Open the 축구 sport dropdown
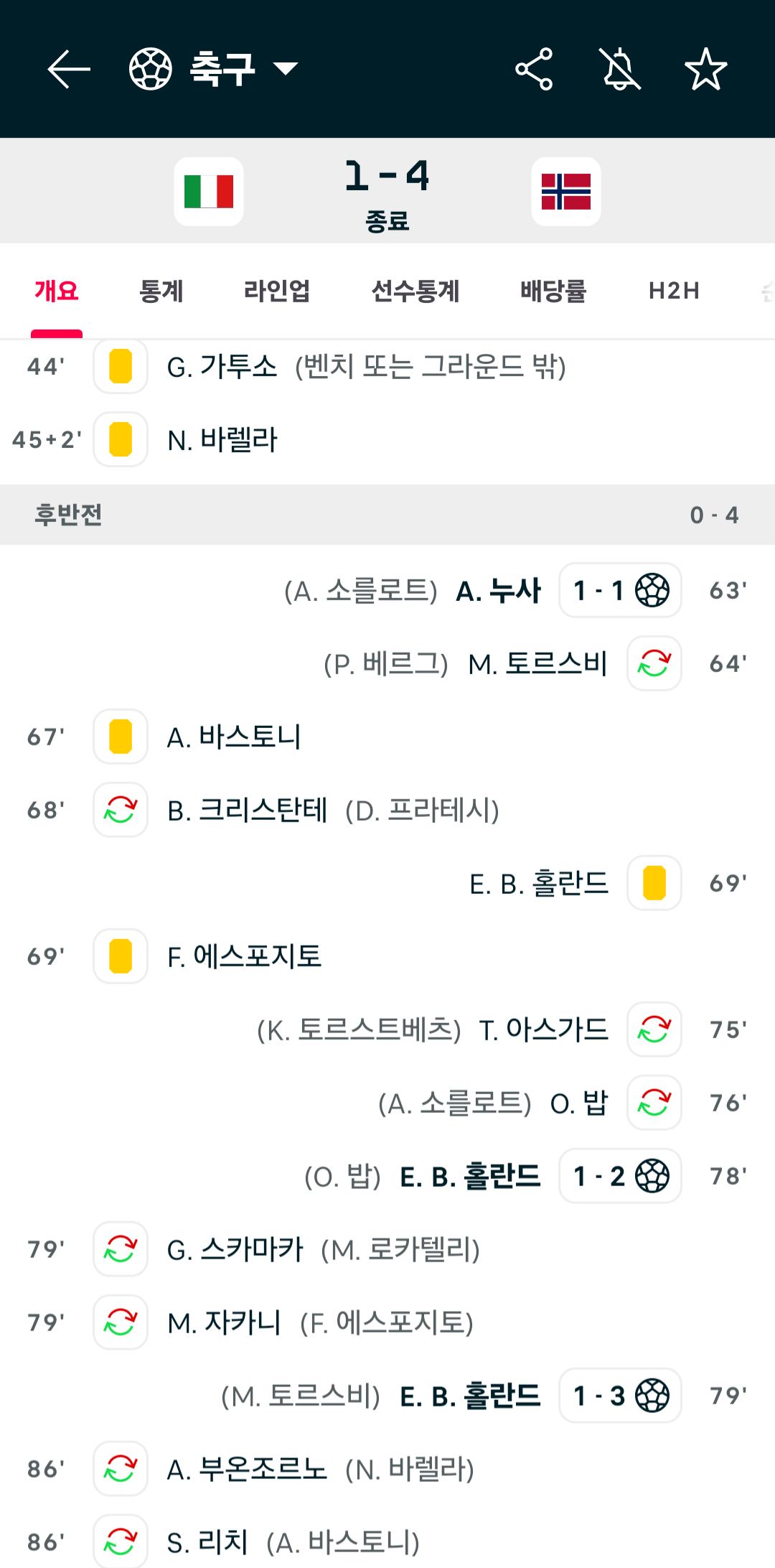 pos(244,69)
